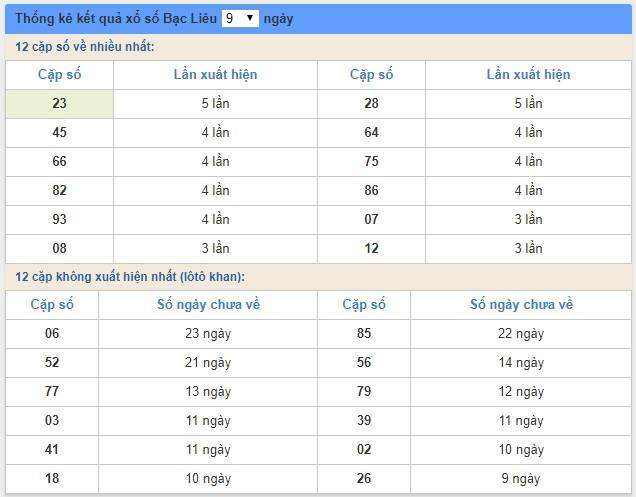Choose number pair 07
Viewport: 636px width, 497px height.
pos(371,219)
